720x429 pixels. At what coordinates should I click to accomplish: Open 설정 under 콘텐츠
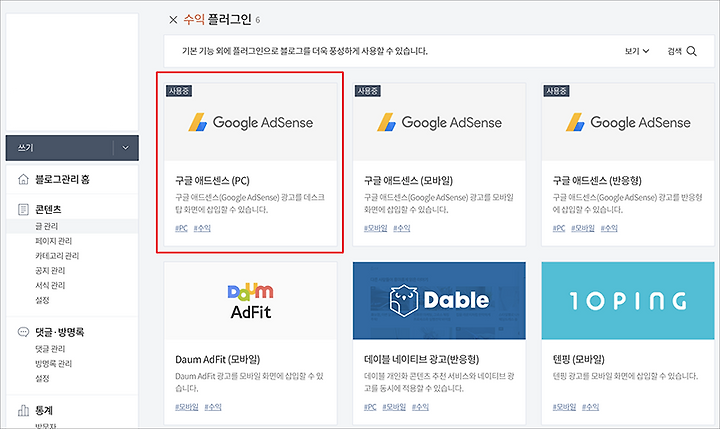click(x=42, y=300)
